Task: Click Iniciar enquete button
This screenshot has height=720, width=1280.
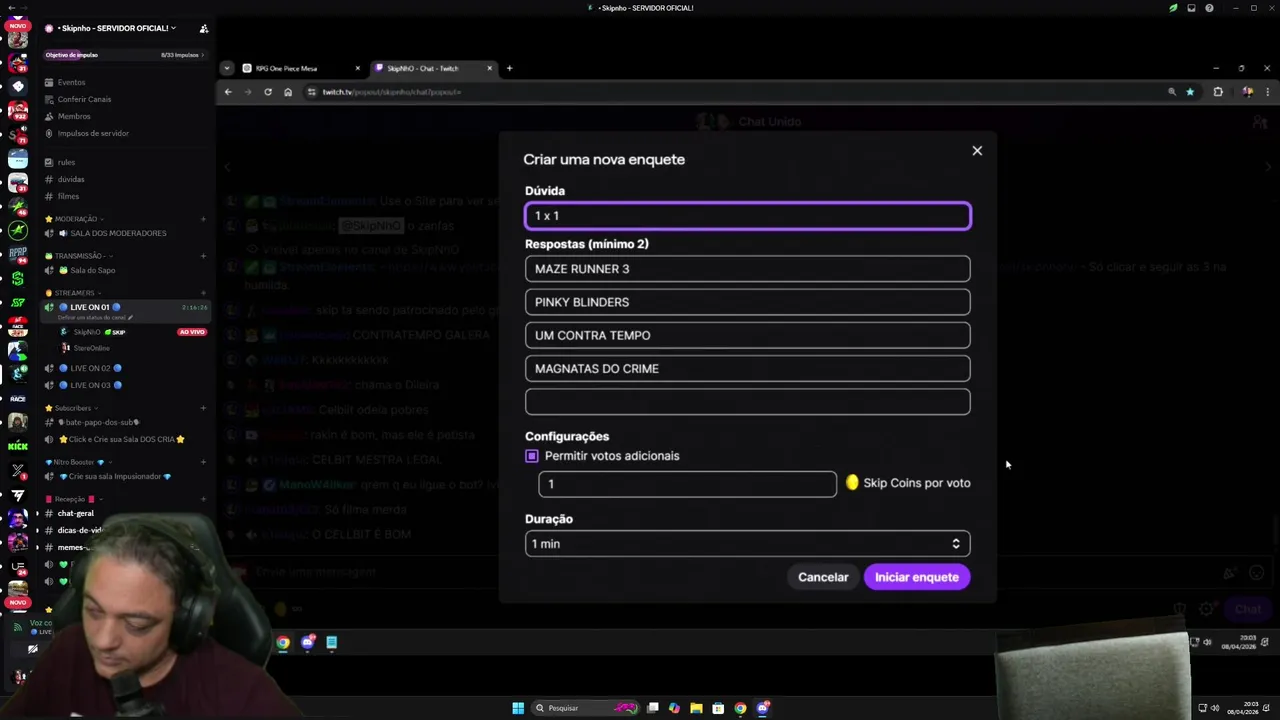Action: [916, 577]
